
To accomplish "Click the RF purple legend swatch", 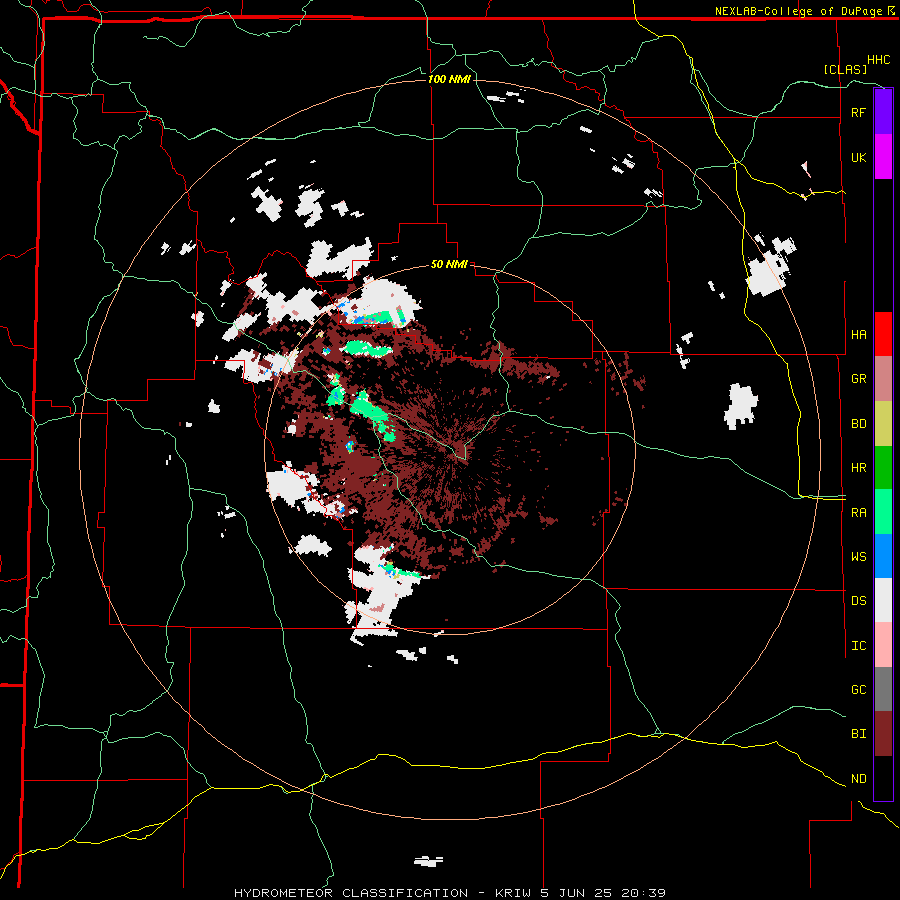I will (x=883, y=112).
